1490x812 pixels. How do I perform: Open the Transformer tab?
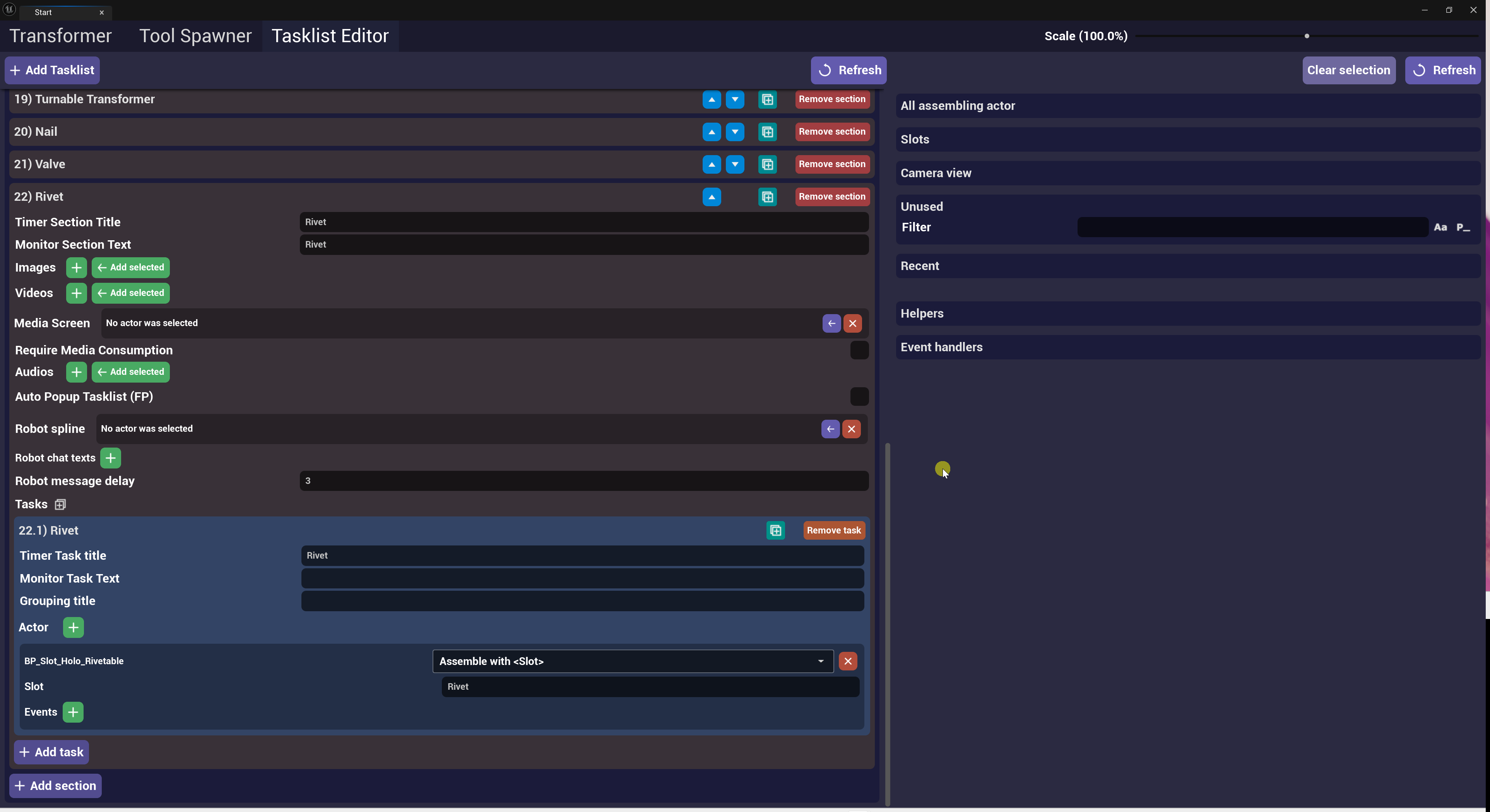click(60, 36)
